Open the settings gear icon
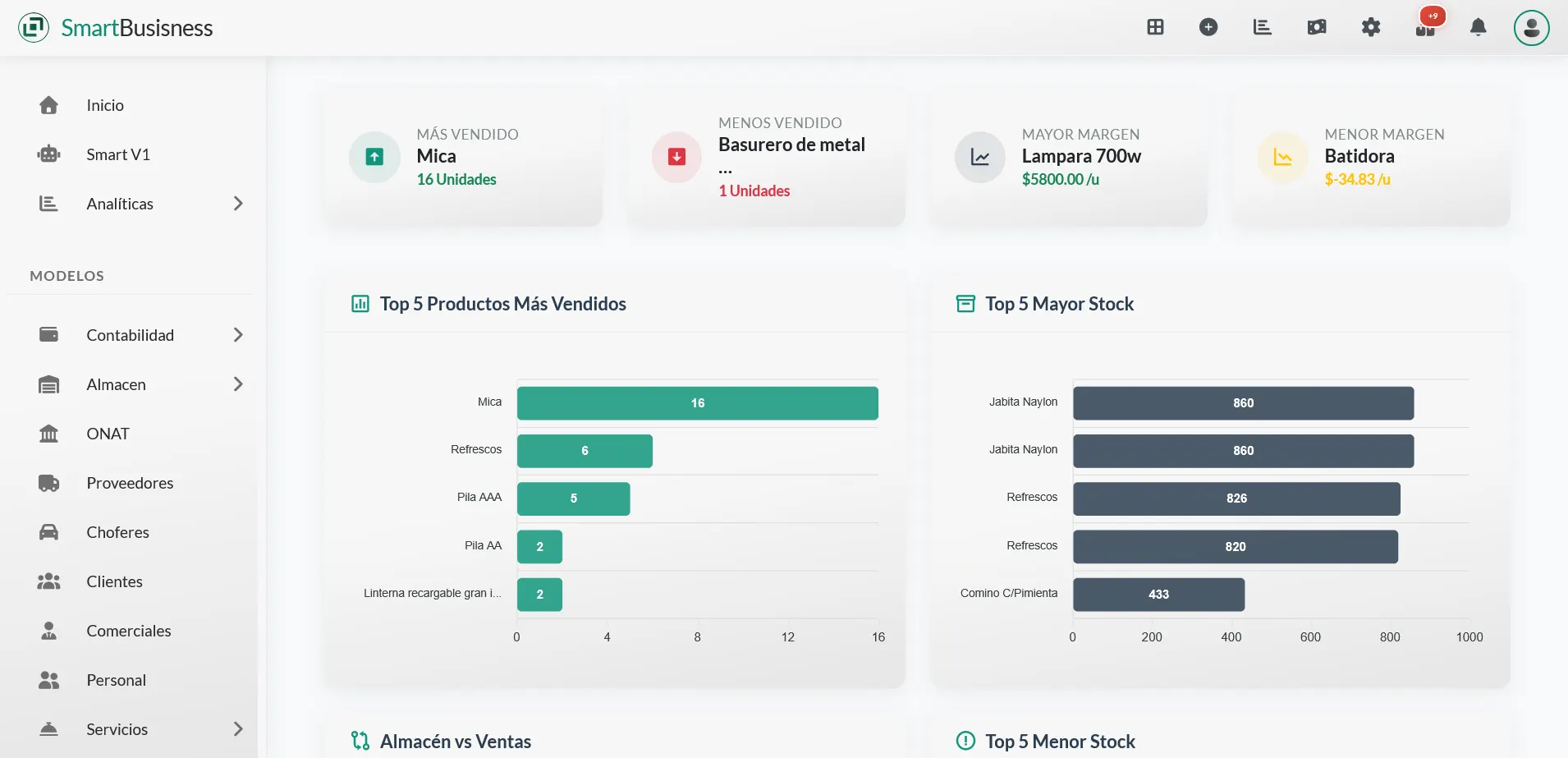The image size is (1568, 758). (x=1371, y=27)
